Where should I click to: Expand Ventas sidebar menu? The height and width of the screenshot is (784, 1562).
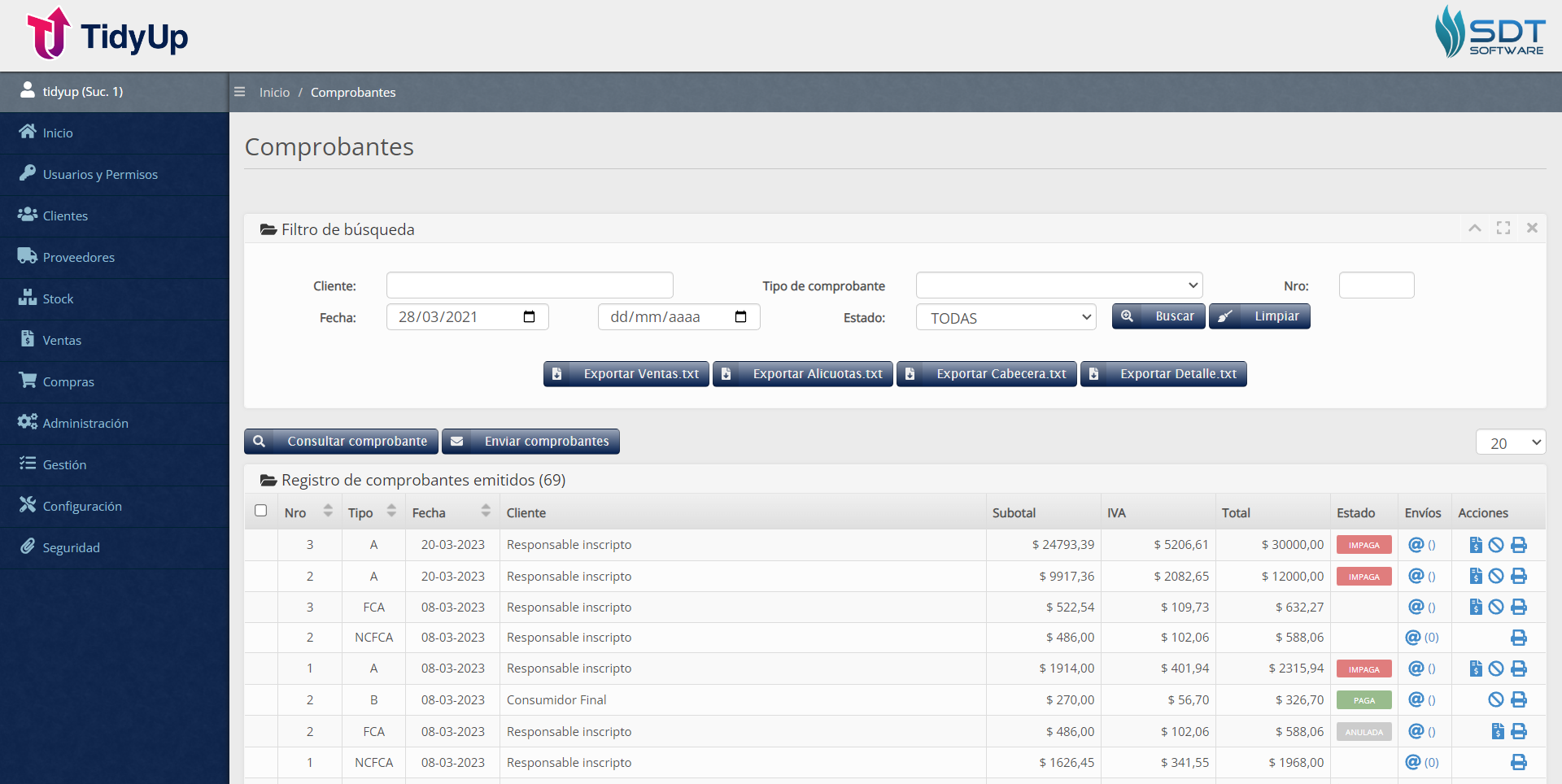pos(114,340)
